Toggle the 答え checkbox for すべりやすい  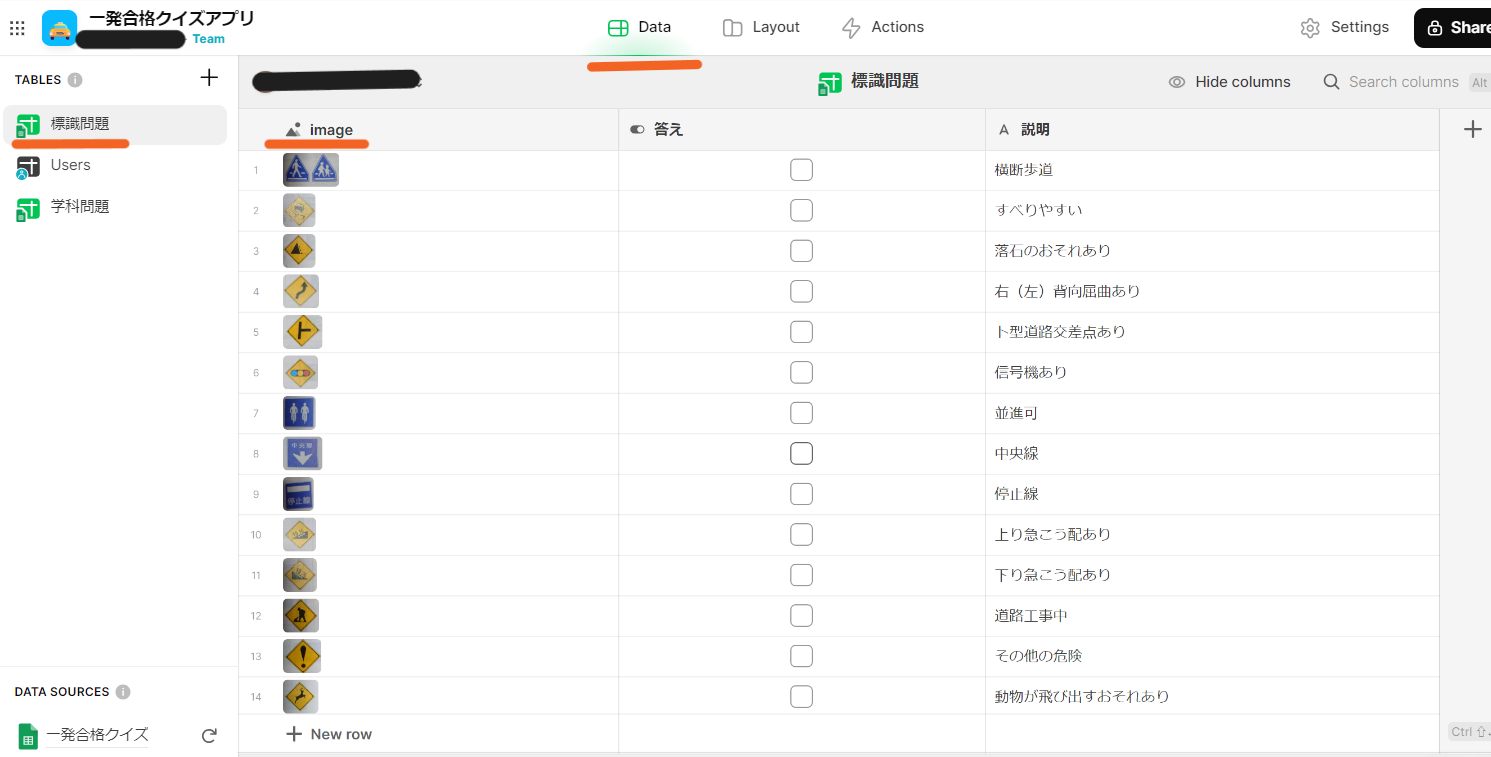pos(801,210)
